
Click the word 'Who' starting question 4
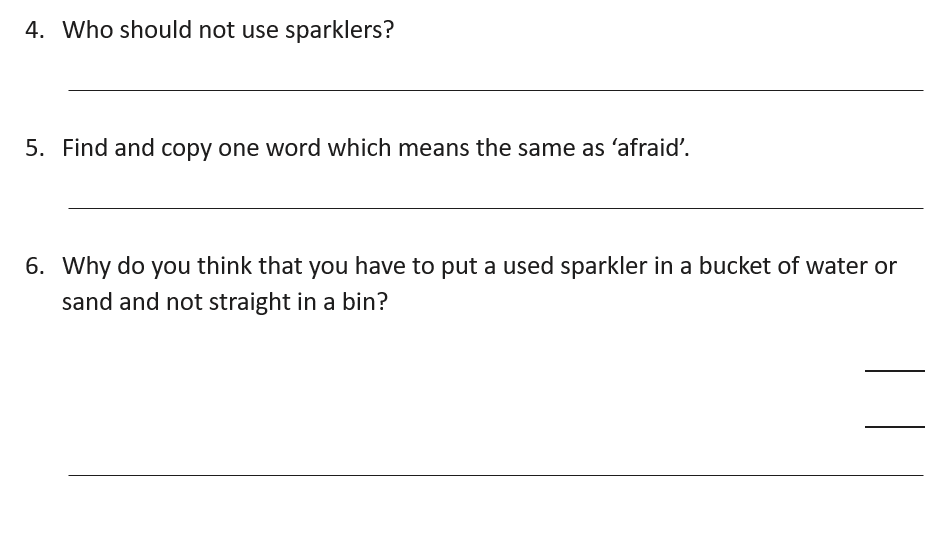coord(87,30)
